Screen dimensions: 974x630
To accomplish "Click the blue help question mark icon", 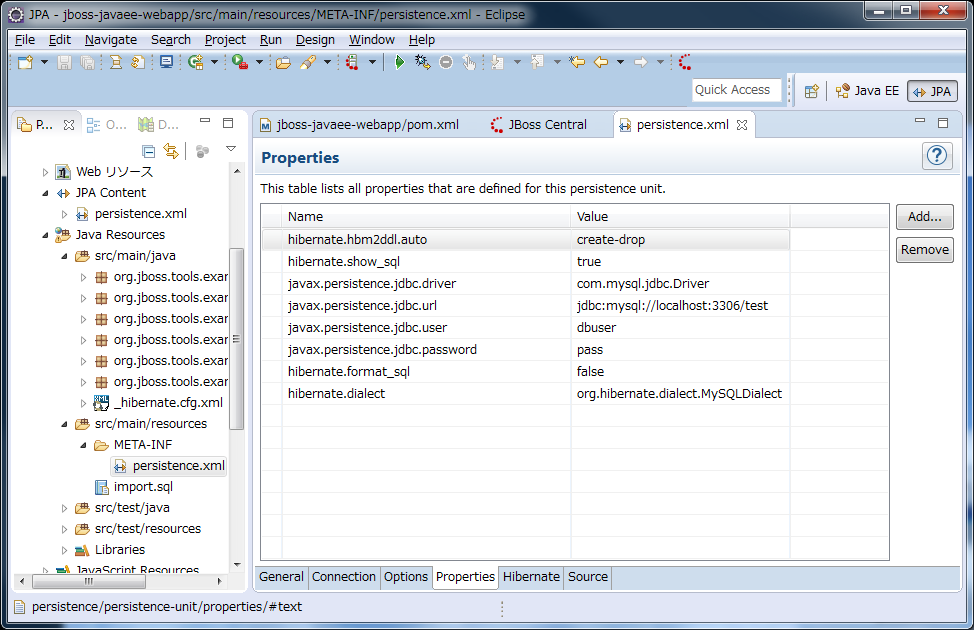I will [937, 155].
